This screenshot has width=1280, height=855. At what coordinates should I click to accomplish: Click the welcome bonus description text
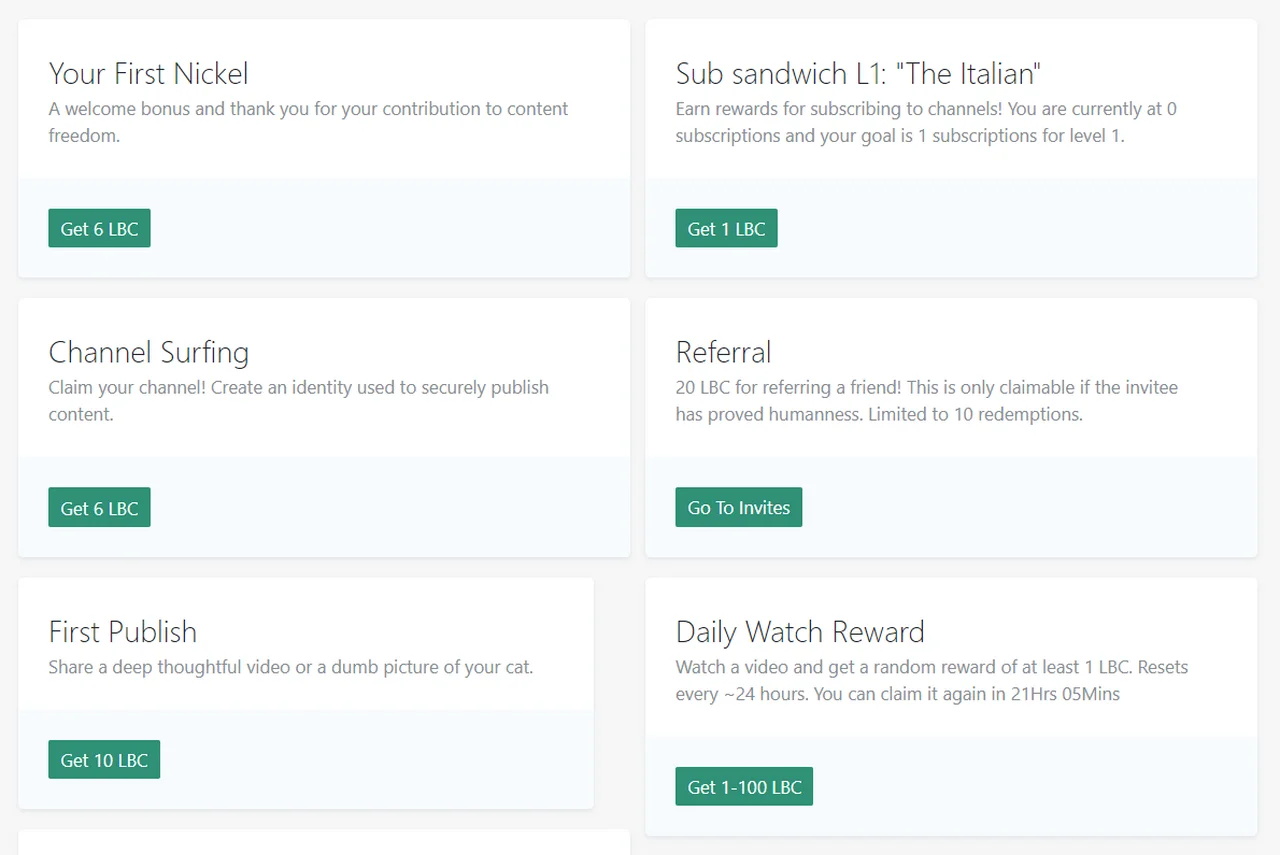tap(308, 122)
